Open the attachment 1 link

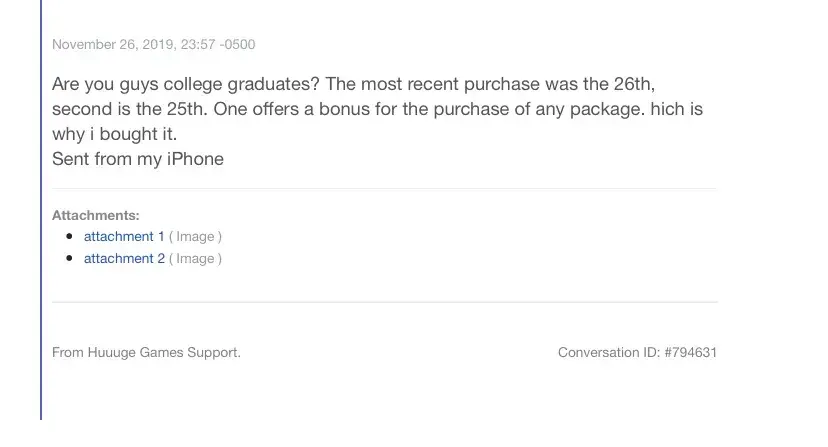coord(124,237)
